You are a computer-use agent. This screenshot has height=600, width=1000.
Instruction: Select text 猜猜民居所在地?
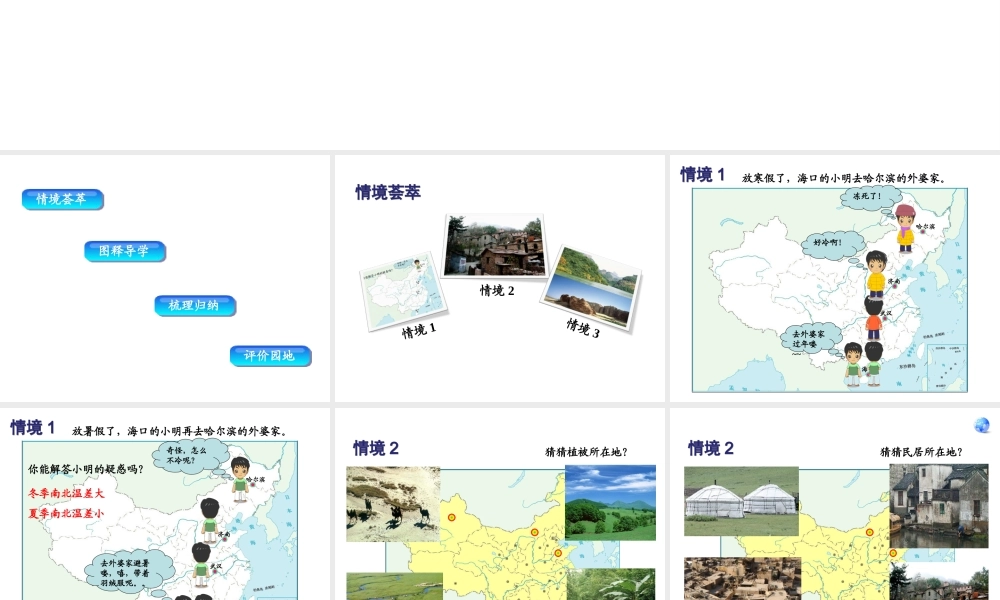922,452
